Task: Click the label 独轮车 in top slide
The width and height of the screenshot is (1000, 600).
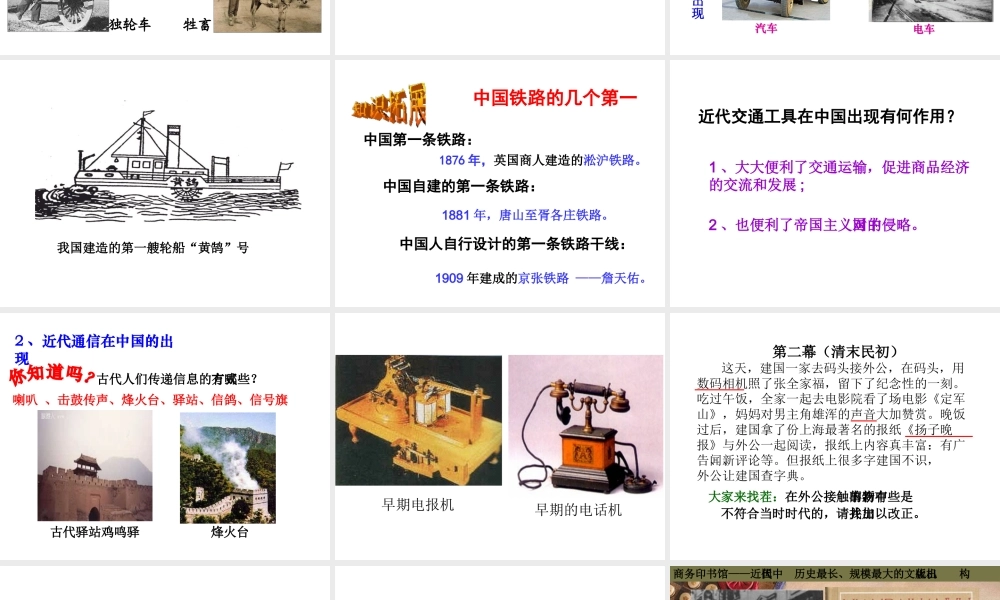Action: [x=130, y=24]
